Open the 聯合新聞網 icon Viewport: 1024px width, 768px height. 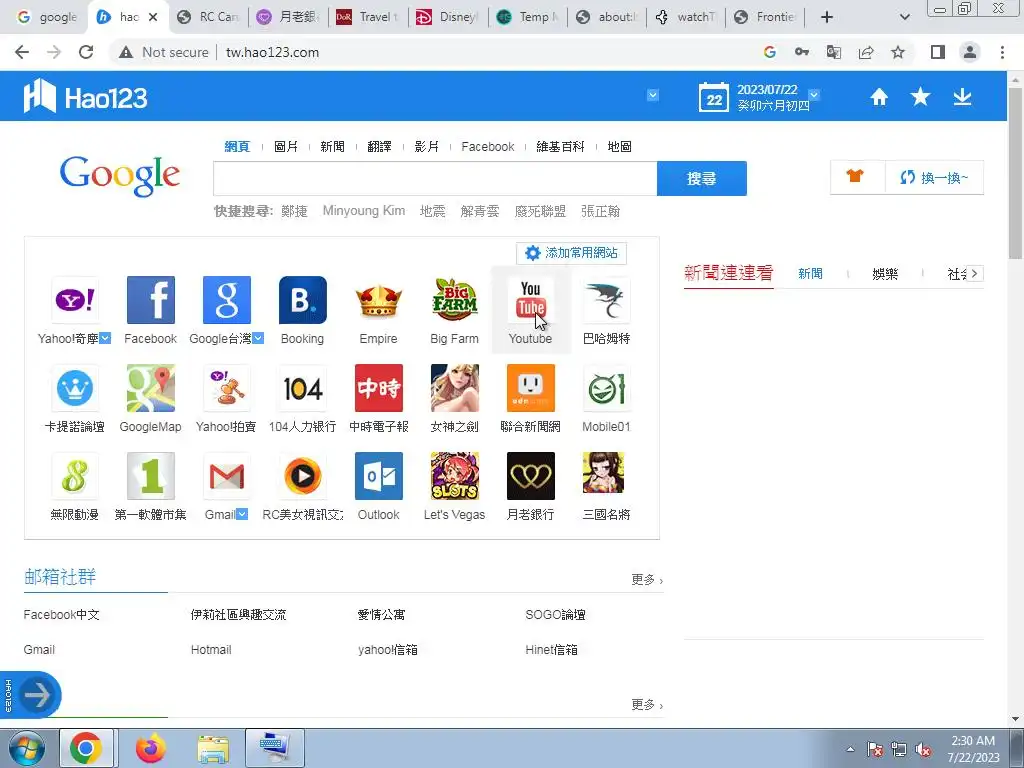(530, 388)
